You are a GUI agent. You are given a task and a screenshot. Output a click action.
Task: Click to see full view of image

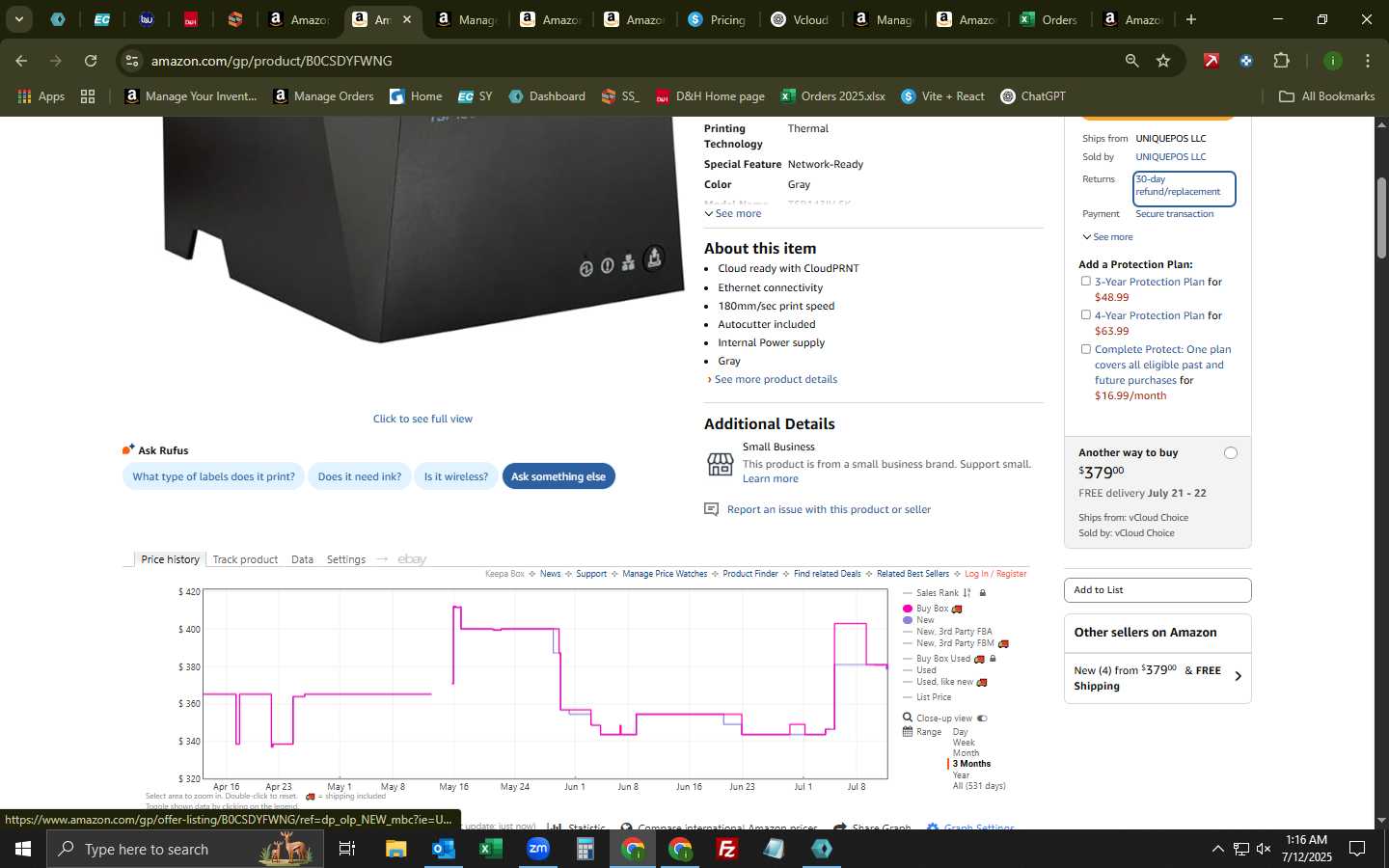422,419
